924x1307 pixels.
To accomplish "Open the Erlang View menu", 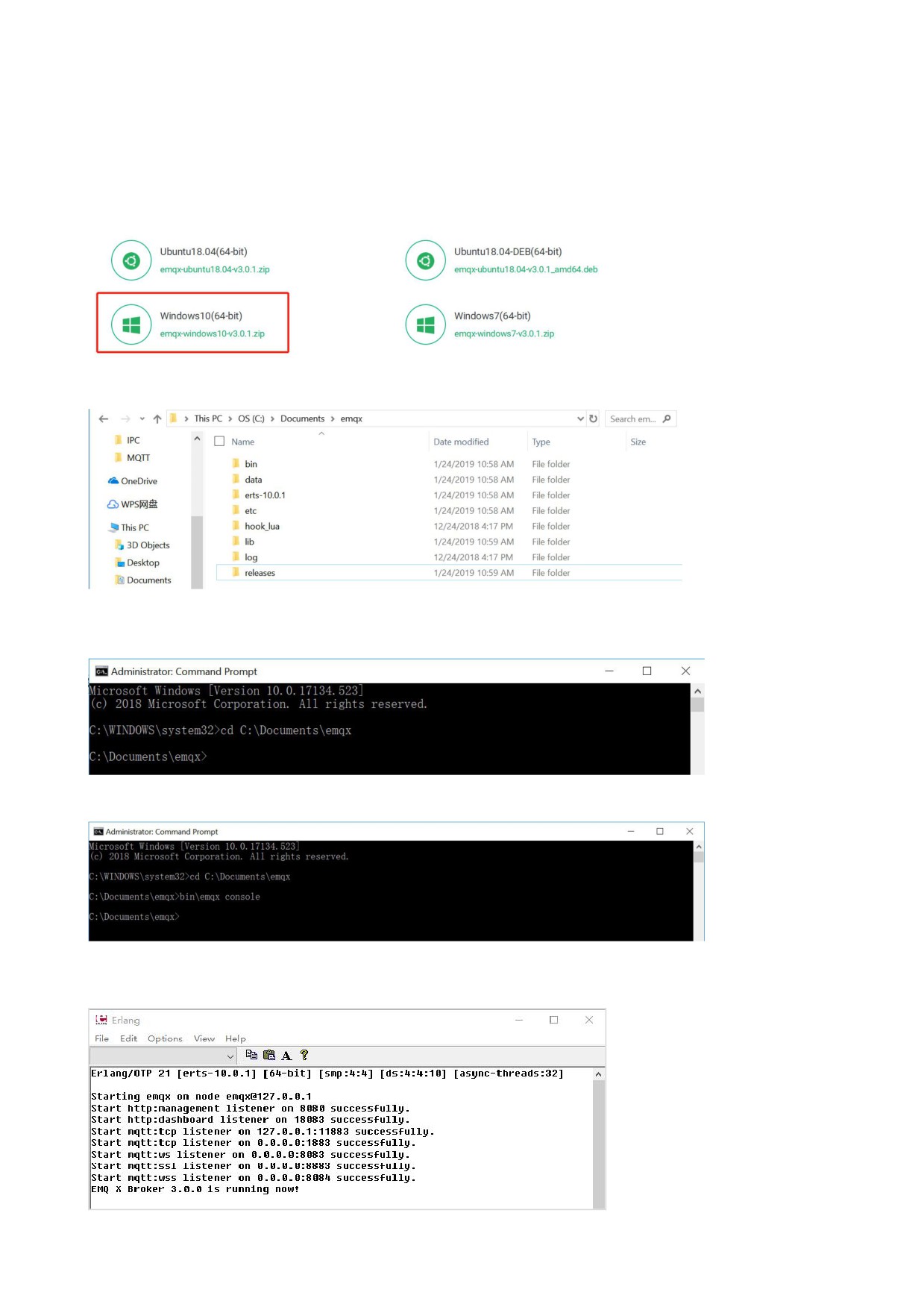I will [204, 1038].
